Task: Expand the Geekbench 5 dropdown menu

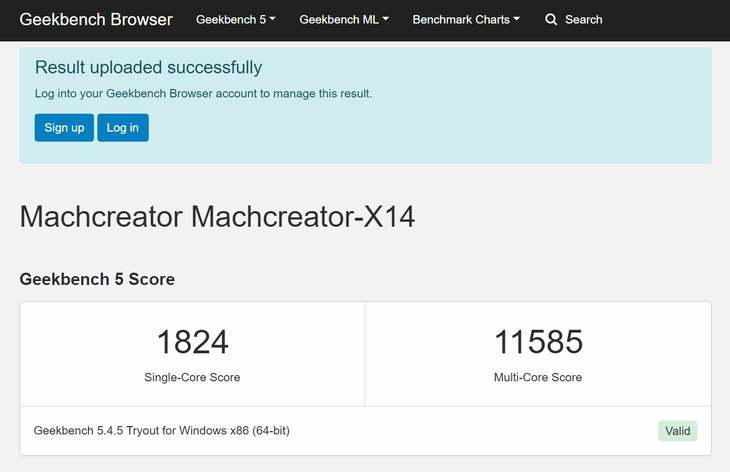Action: [x=236, y=20]
